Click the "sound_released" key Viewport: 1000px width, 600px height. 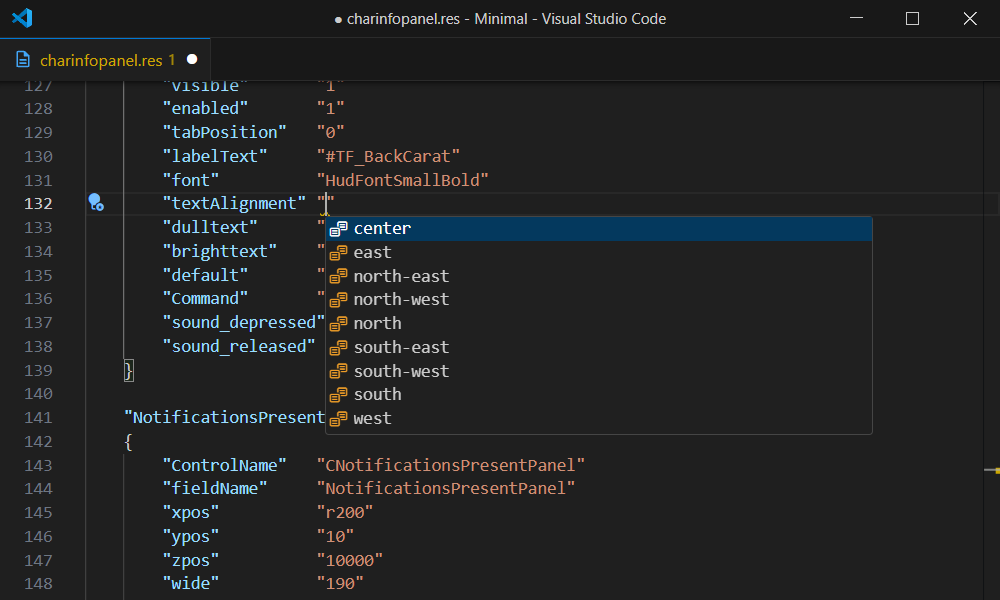coord(239,347)
